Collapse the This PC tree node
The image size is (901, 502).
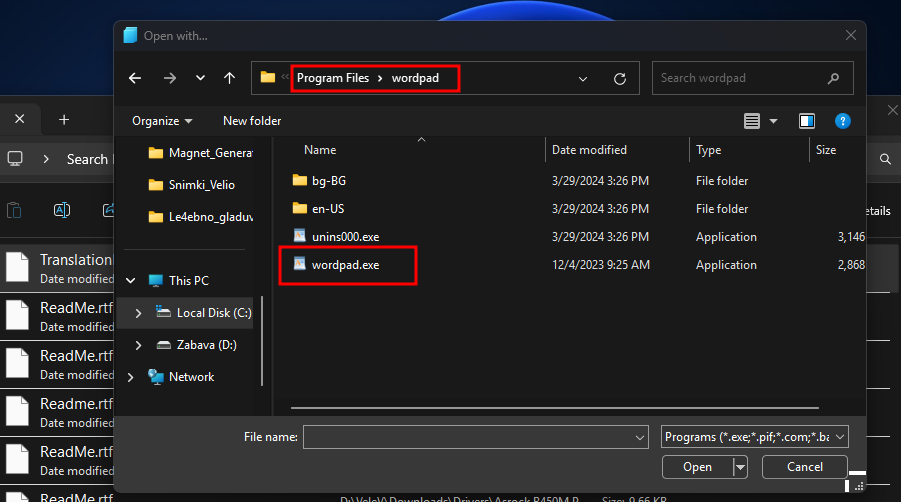(x=131, y=281)
